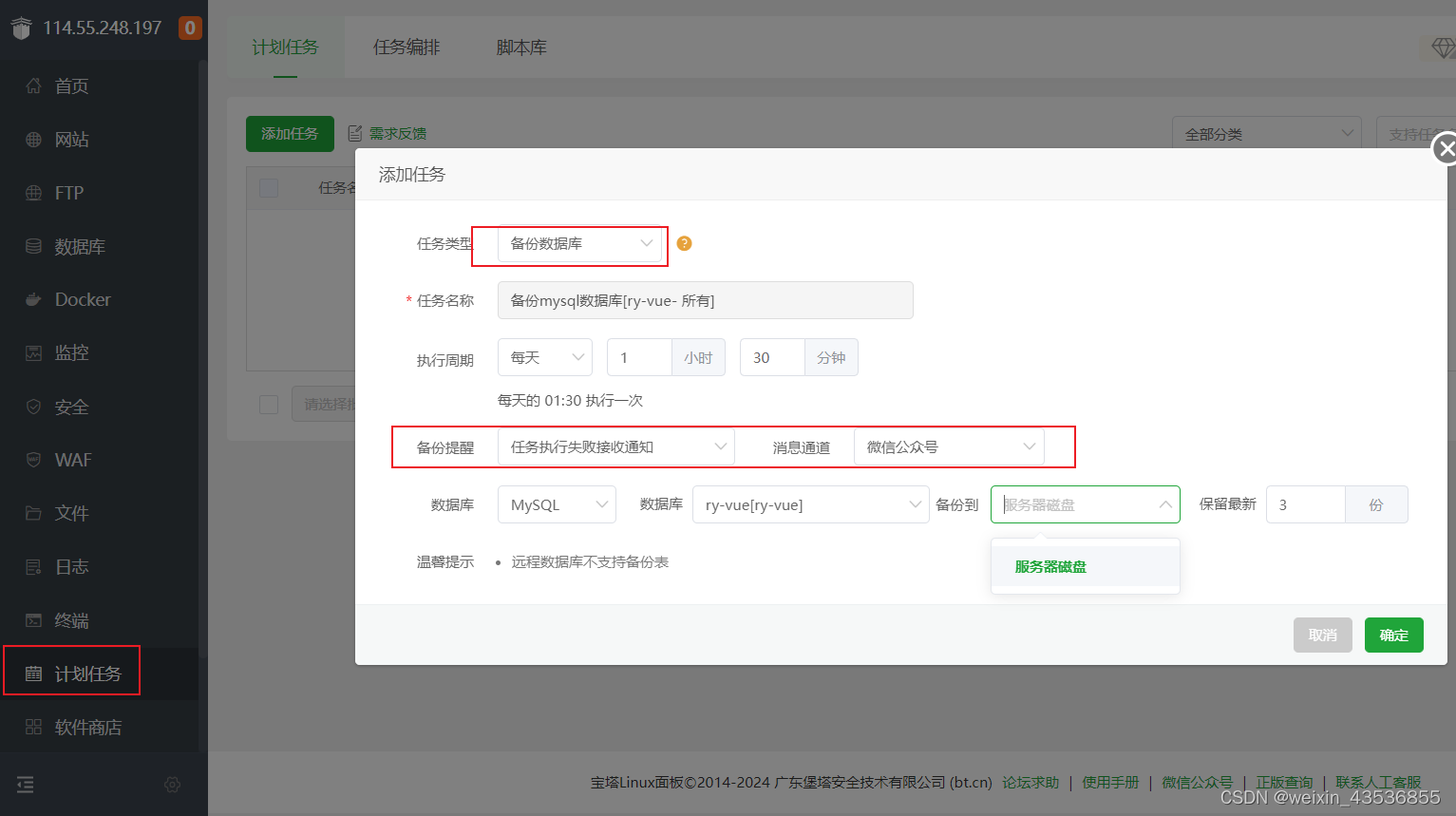Click the database icon beside 数据库
Screen dimensions: 1456x816
[x=33, y=246]
